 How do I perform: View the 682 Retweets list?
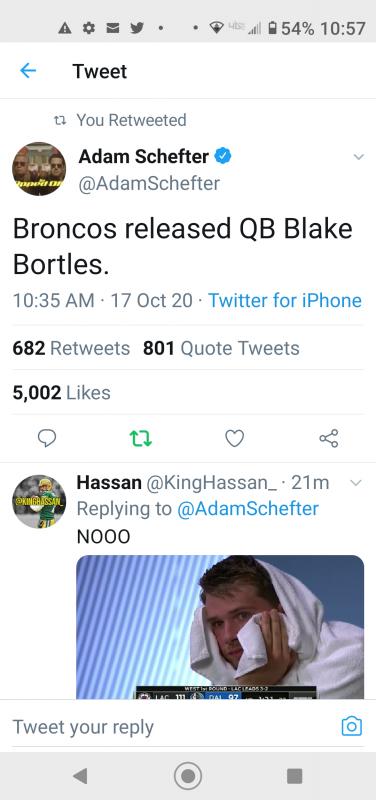tap(71, 348)
